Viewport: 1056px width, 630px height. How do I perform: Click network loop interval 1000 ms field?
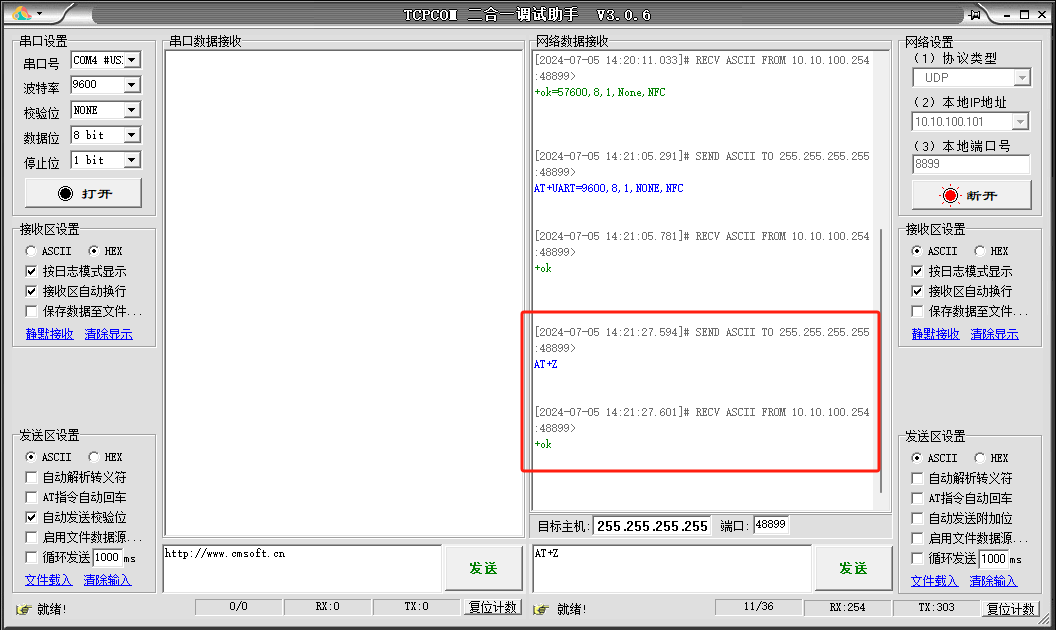pyautogui.click(x=993, y=559)
